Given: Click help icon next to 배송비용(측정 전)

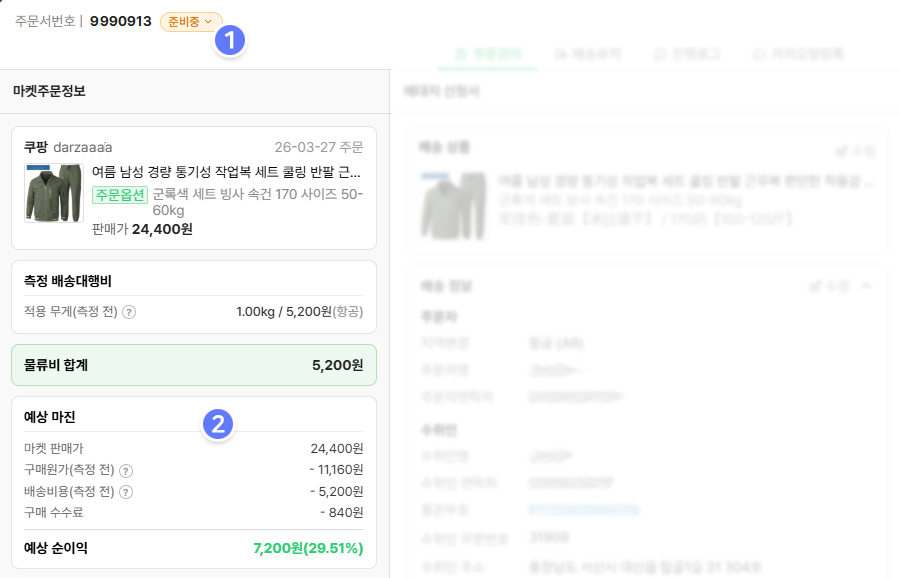Looking at the screenshot, I should (x=126, y=491).
